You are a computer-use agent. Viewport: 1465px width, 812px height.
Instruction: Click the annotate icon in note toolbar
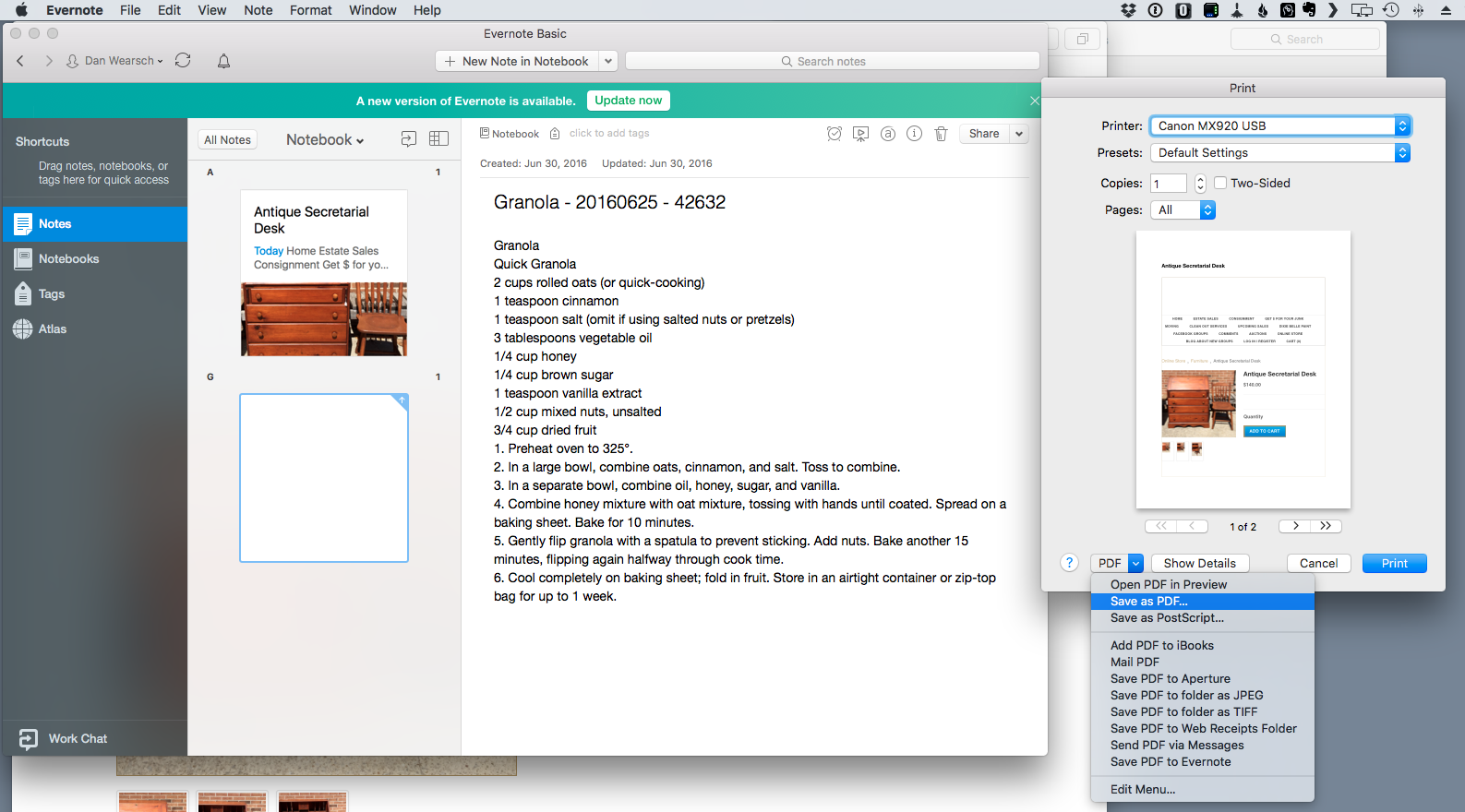(888, 134)
